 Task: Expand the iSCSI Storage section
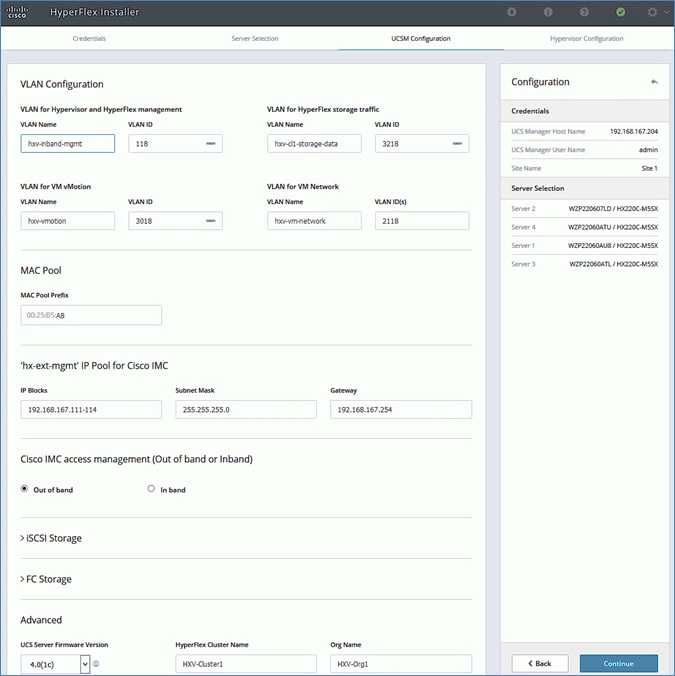click(x=51, y=538)
